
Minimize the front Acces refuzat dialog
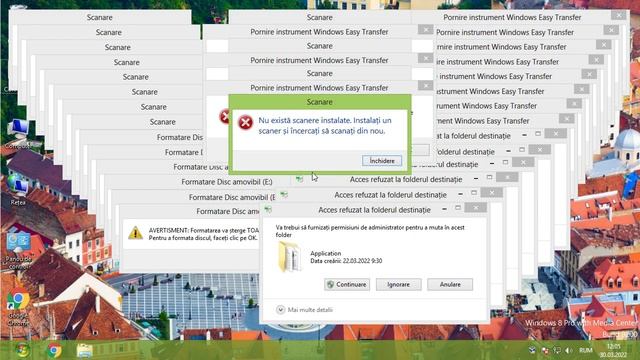click(x=444, y=209)
